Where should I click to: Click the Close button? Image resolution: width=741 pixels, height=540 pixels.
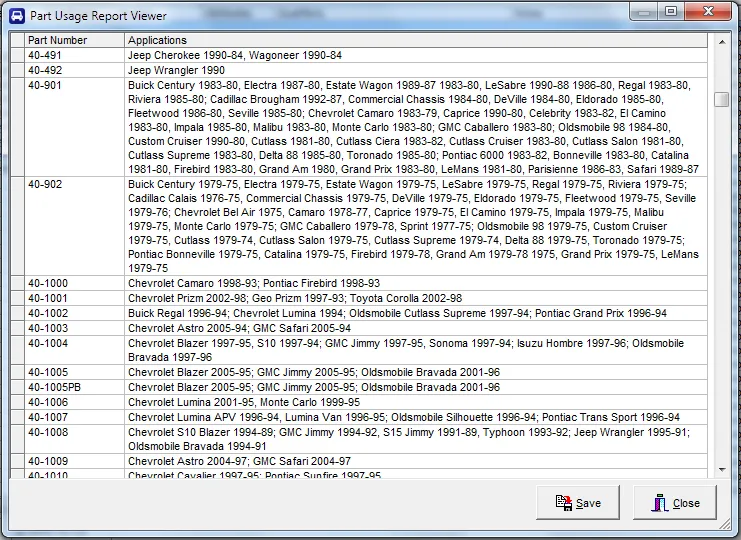click(675, 503)
